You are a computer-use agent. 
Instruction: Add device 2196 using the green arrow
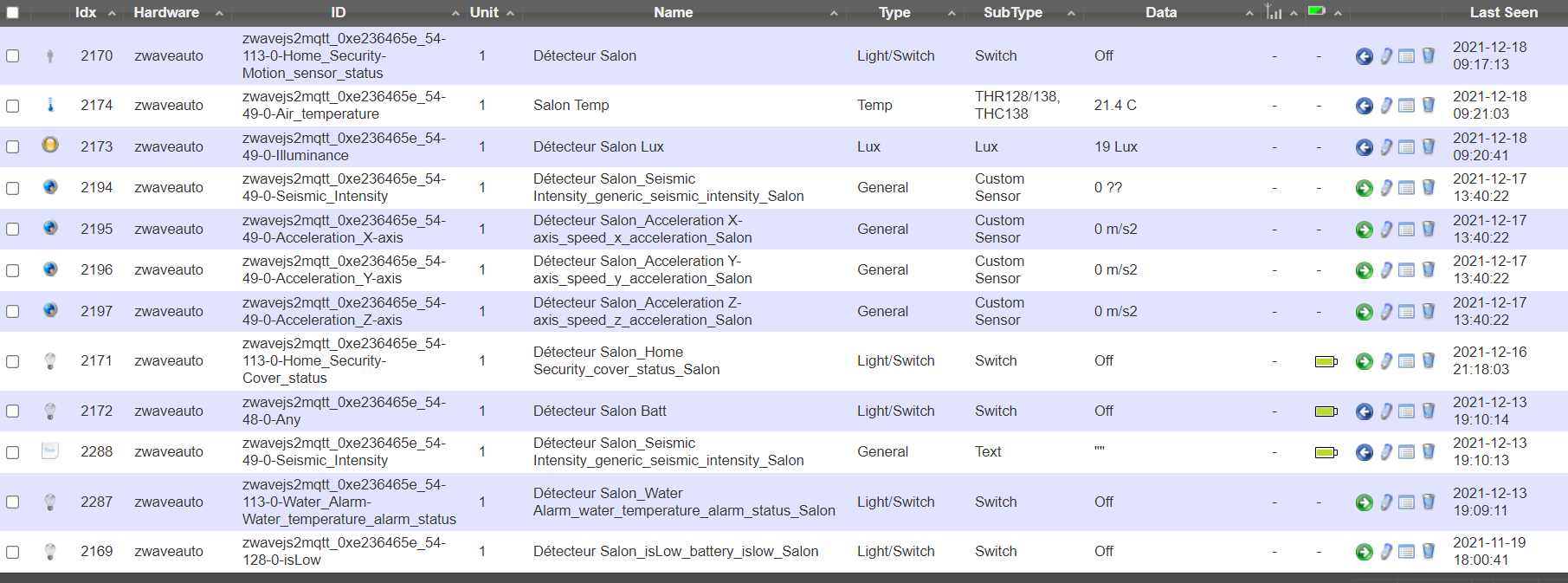[x=1364, y=270]
